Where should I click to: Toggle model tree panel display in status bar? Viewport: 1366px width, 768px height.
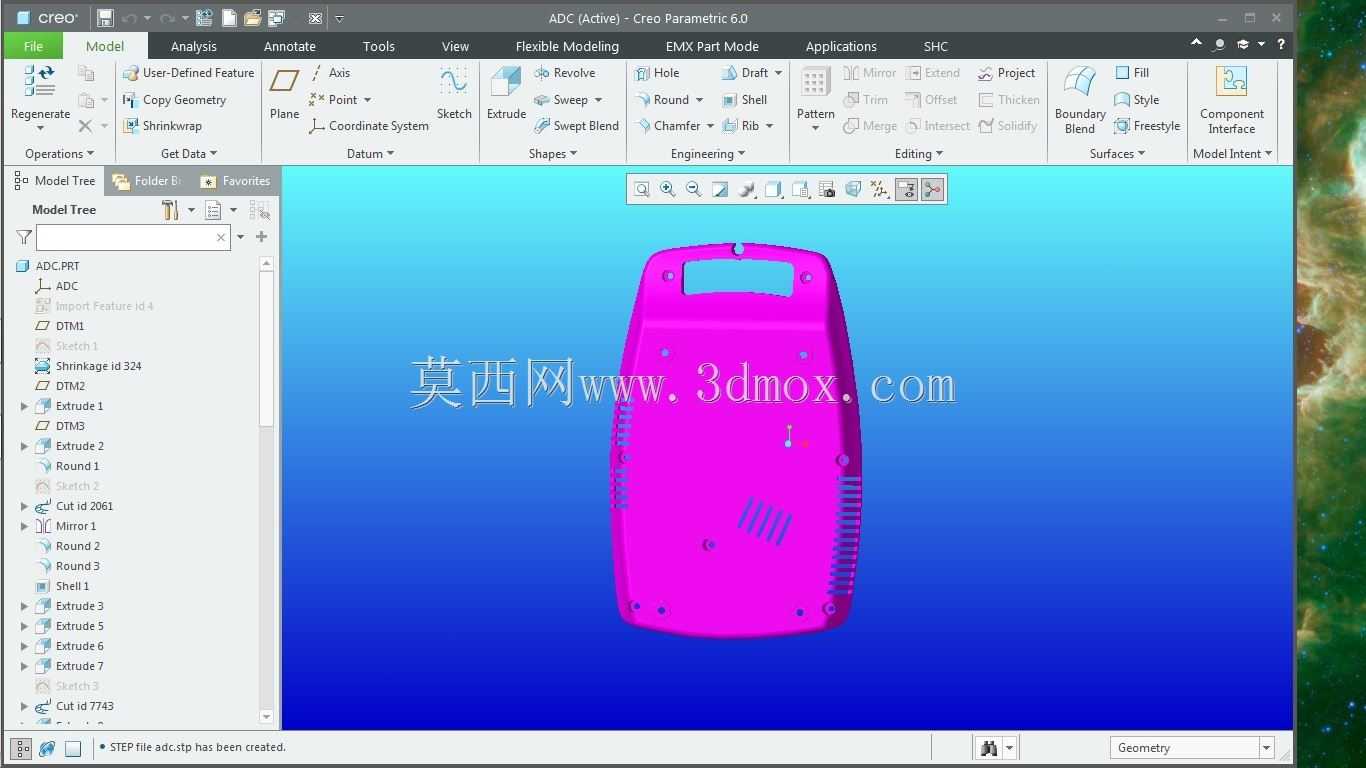pos(21,748)
